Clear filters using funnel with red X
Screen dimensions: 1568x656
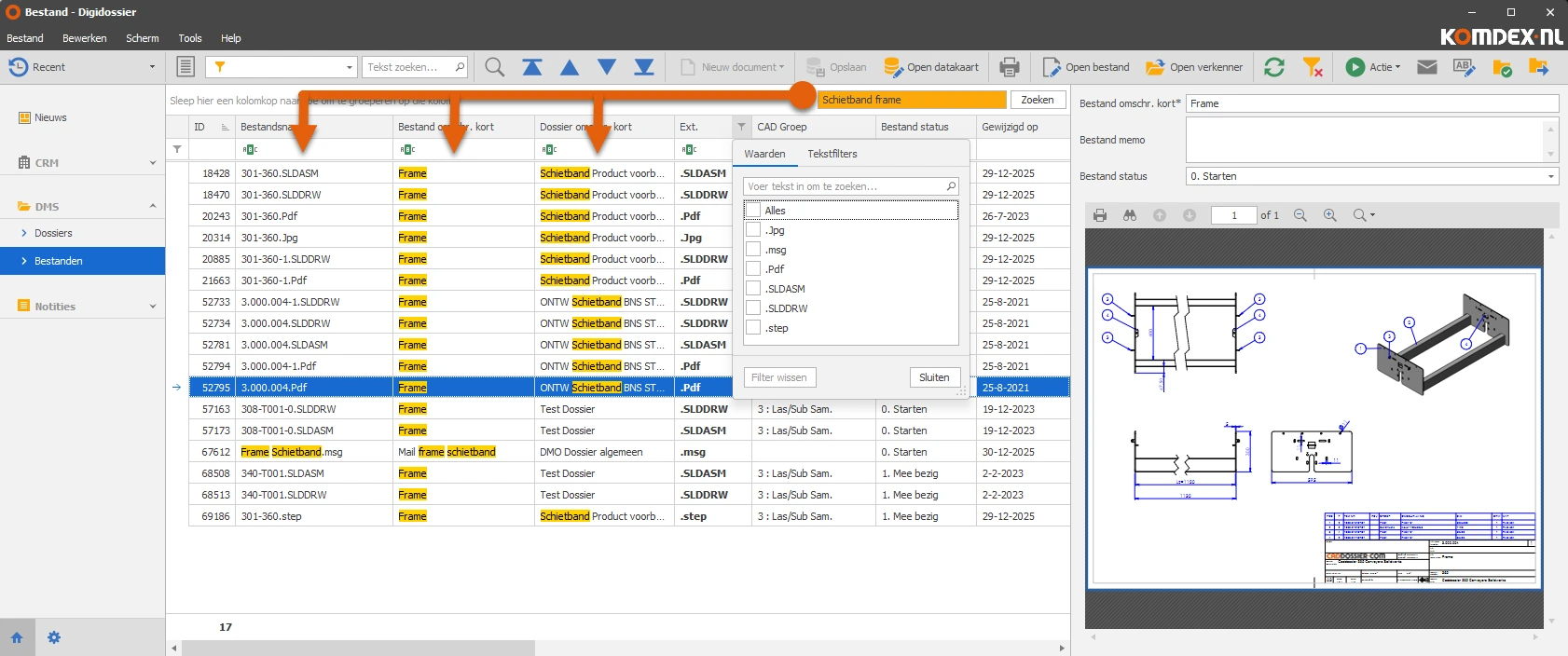1313,67
